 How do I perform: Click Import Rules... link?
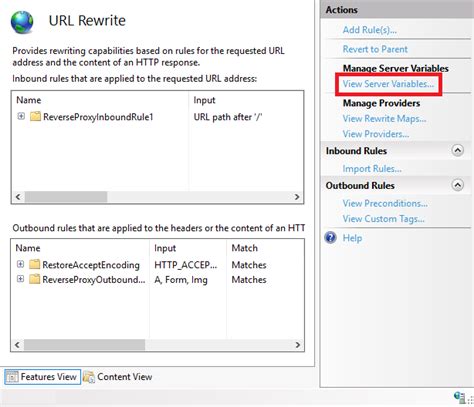(x=372, y=169)
